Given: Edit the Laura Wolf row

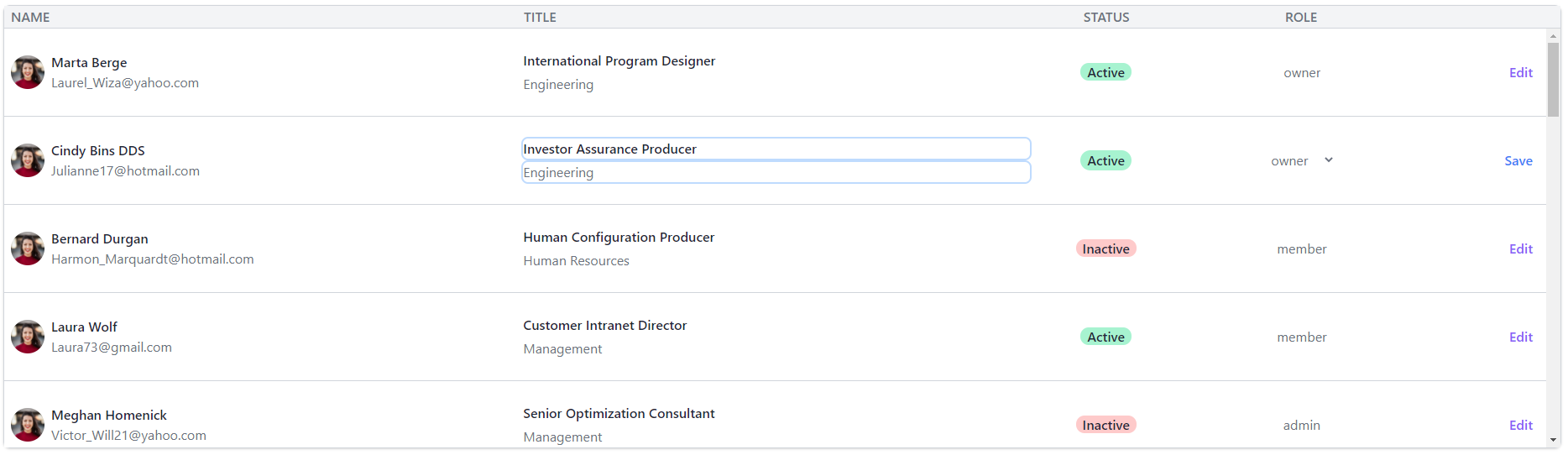Looking at the screenshot, I should point(1520,337).
